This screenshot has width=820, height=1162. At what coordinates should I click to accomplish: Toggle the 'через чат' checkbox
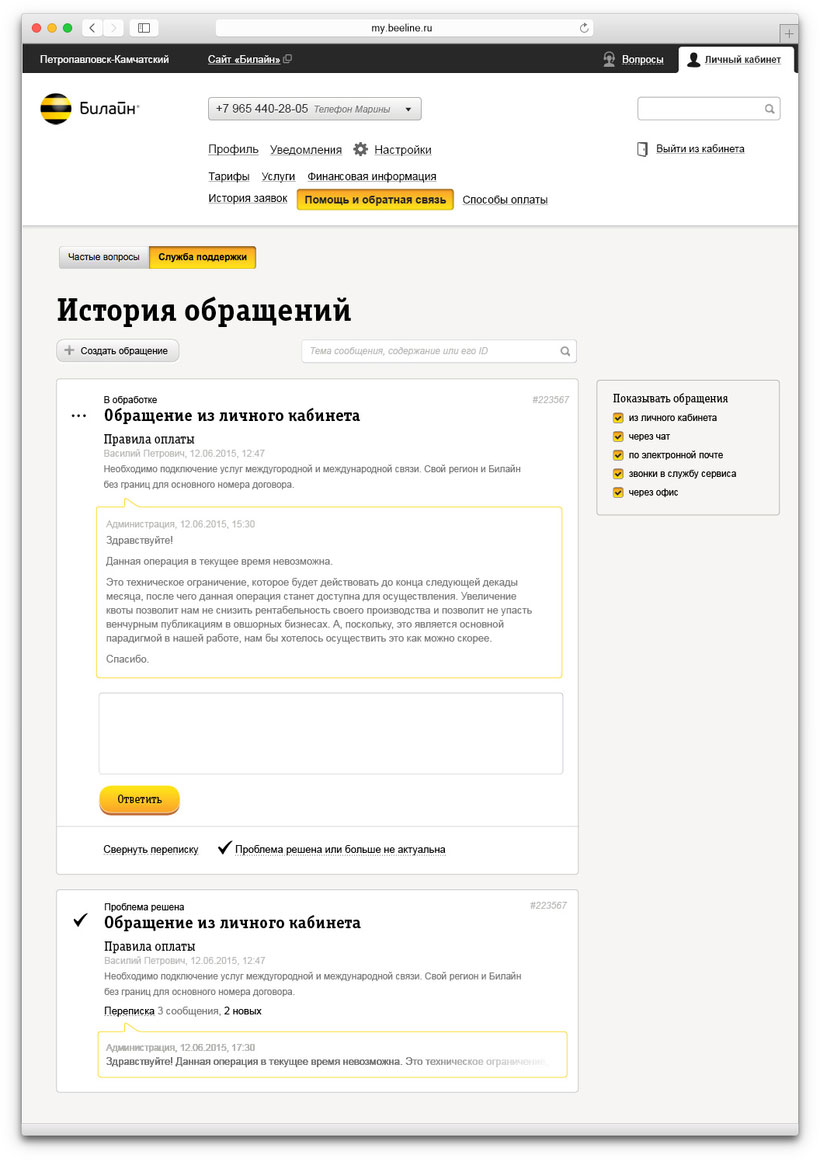coord(618,437)
